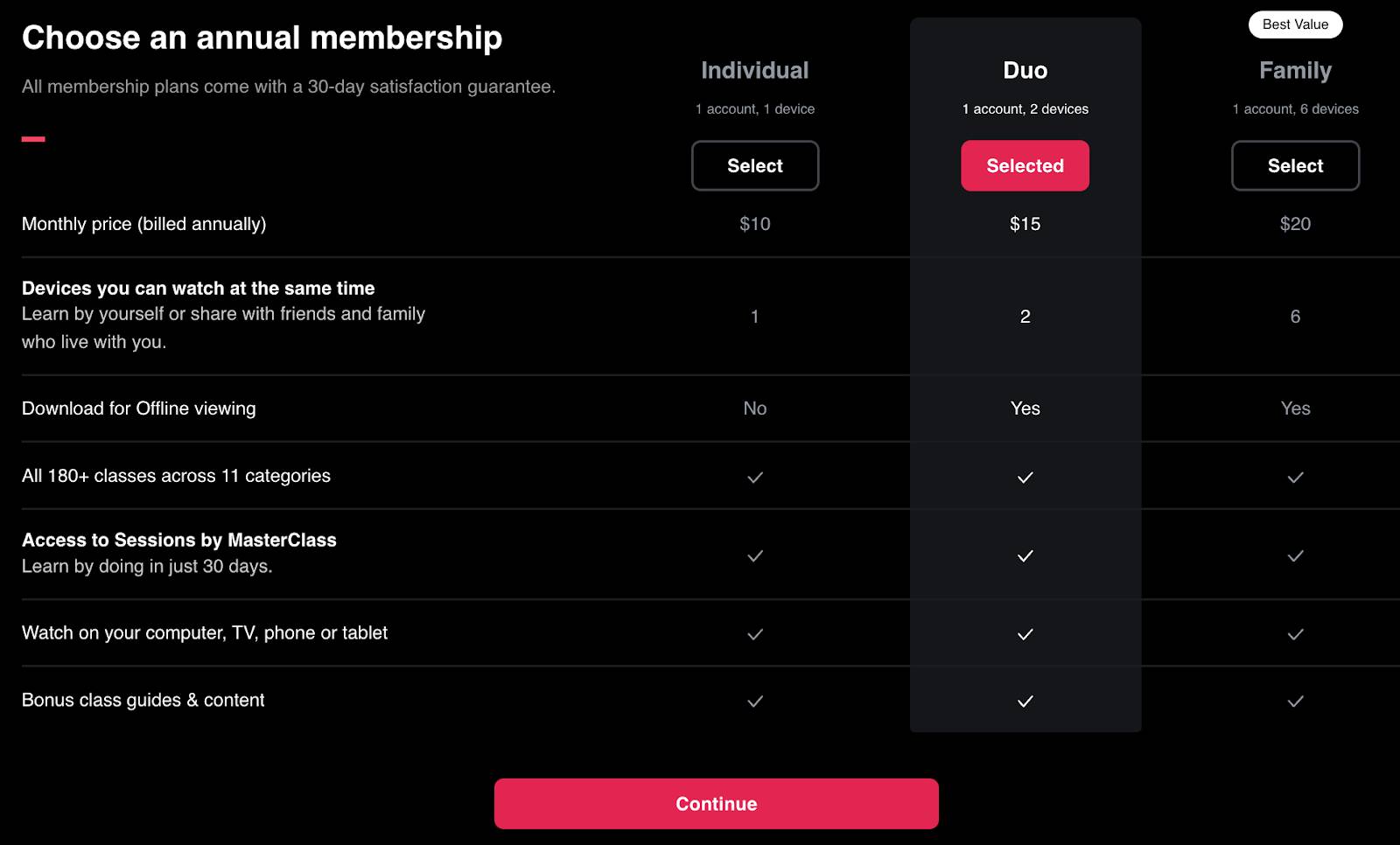The width and height of the screenshot is (1400, 845).
Task: Select the Family plan button
Action: tap(1295, 165)
